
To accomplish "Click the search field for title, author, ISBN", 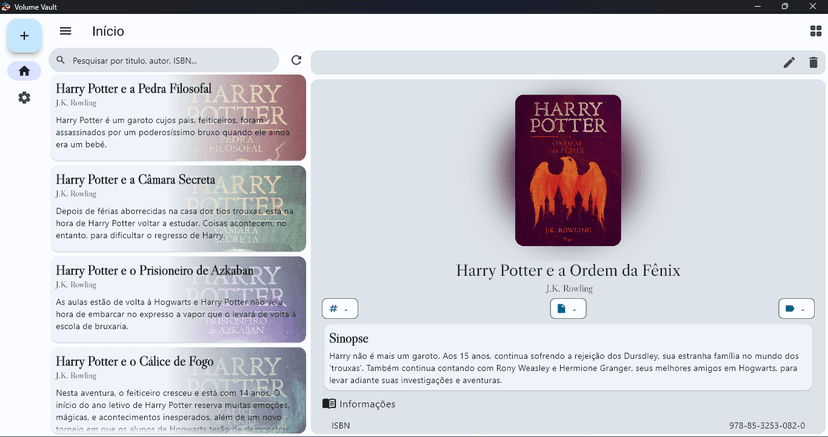I will pos(165,61).
